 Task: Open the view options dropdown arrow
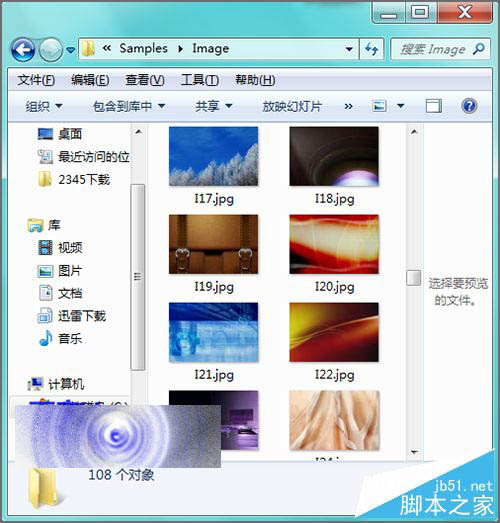click(x=401, y=106)
